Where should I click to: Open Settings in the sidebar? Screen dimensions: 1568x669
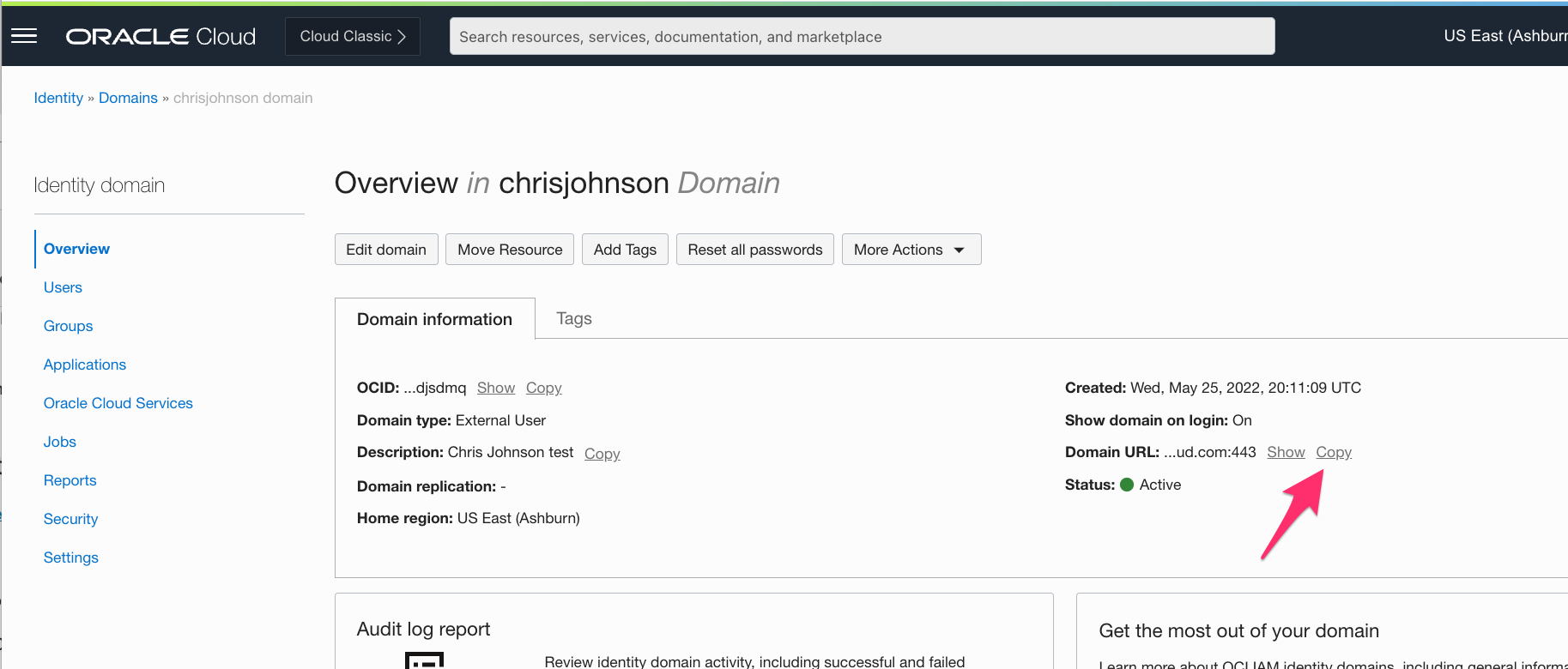coord(70,557)
